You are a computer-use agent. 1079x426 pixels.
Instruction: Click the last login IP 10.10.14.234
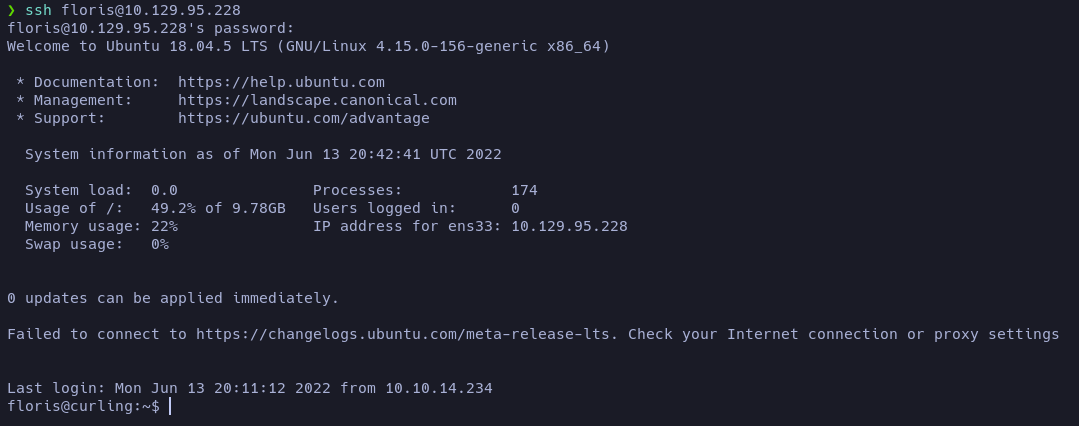(438, 388)
